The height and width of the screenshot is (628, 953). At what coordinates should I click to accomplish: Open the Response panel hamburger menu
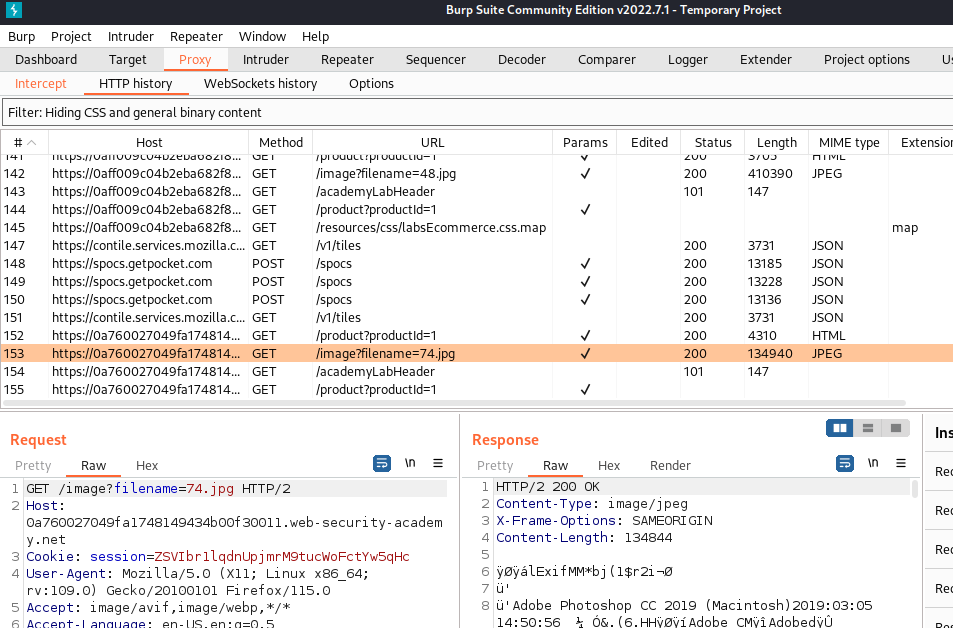[x=901, y=463]
